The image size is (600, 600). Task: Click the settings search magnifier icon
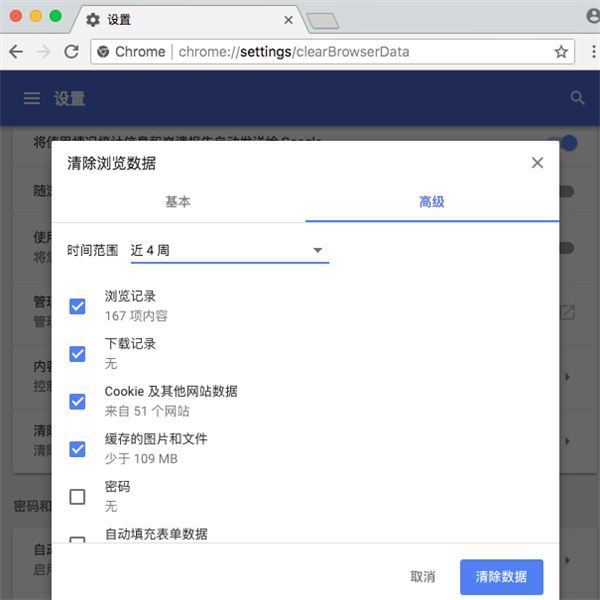[x=577, y=98]
